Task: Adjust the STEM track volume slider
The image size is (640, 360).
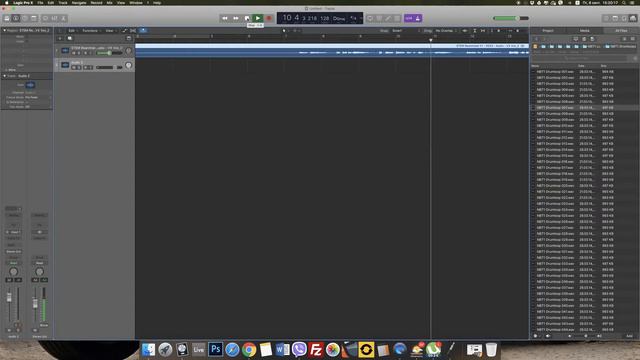Action: point(109,53)
